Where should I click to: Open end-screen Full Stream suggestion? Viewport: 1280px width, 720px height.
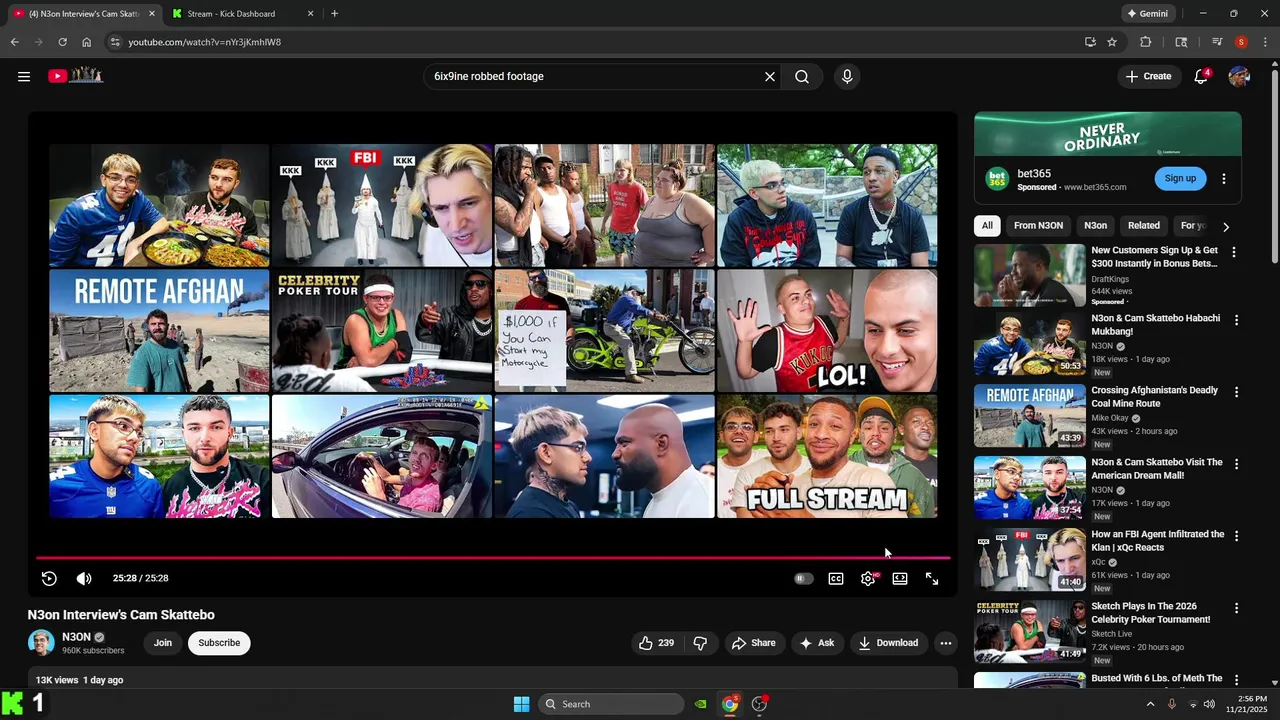pyautogui.click(x=827, y=456)
